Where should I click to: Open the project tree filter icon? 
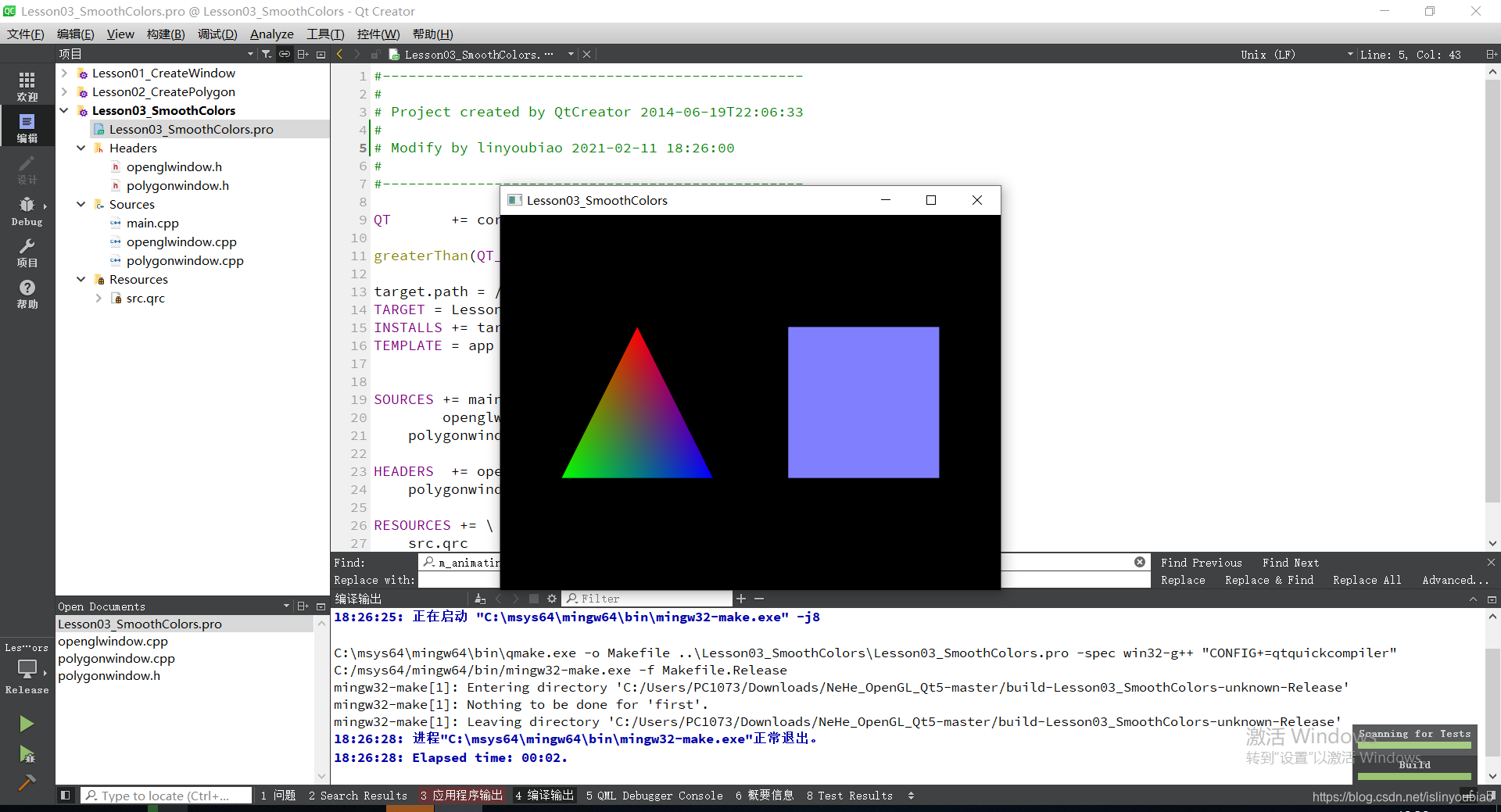(x=266, y=54)
